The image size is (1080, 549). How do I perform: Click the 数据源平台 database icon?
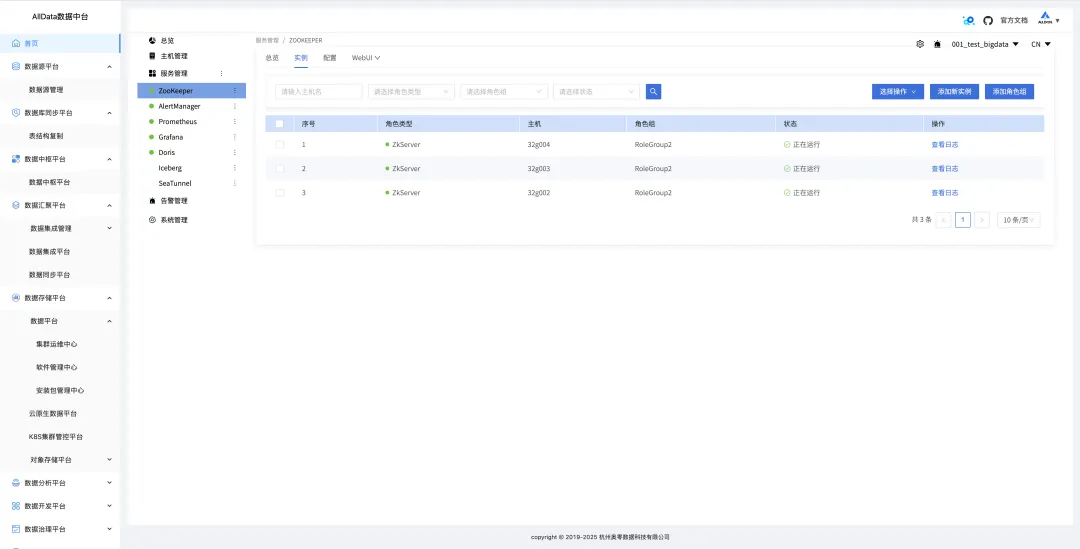tap(16, 67)
